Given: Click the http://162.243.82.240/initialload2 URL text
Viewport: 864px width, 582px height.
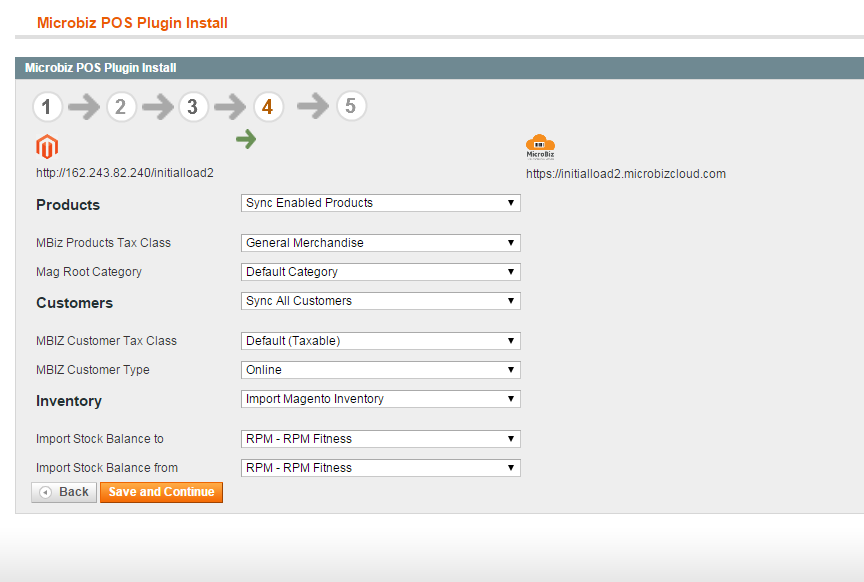Looking at the screenshot, I should [125, 173].
